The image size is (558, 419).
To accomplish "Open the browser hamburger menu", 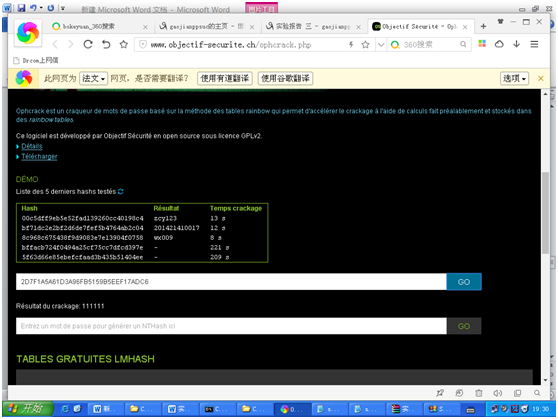I will [x=534, y=44].
